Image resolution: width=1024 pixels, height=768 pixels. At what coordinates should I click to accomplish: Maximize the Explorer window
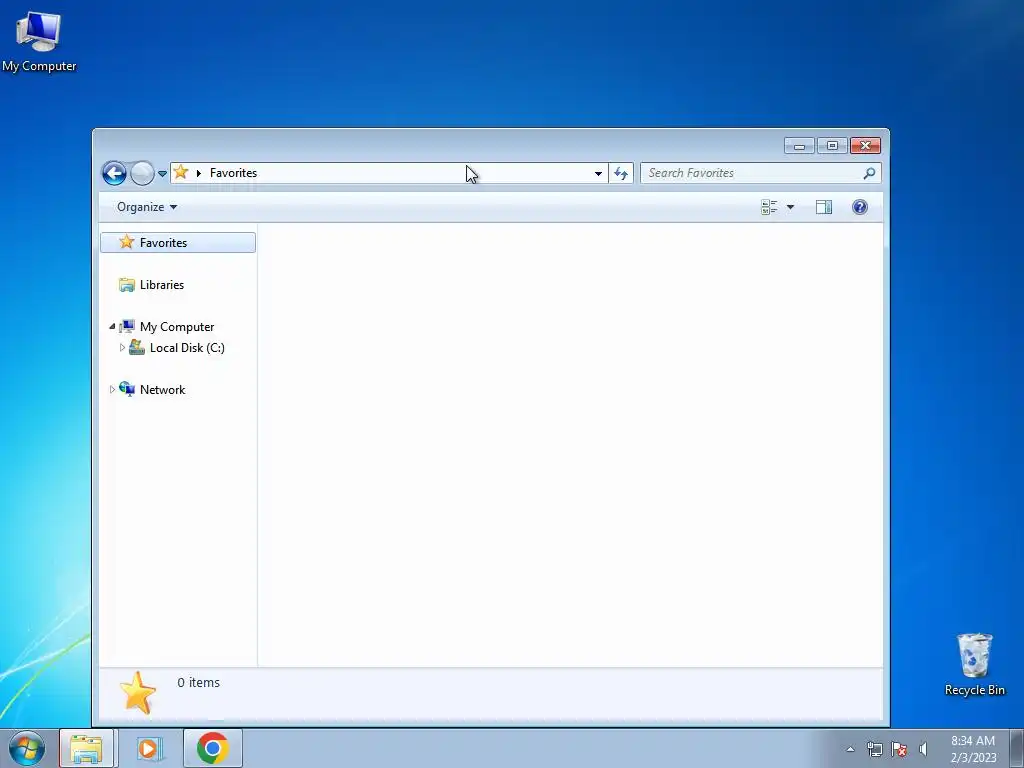click(x=832, y=146)
